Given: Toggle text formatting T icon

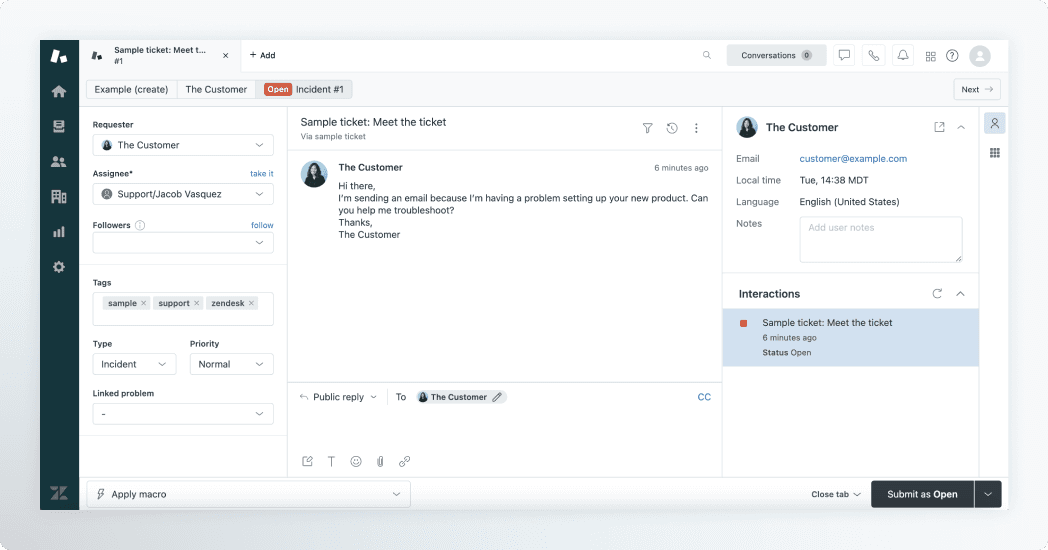Looking at the screenshot, I should (332, 461).
